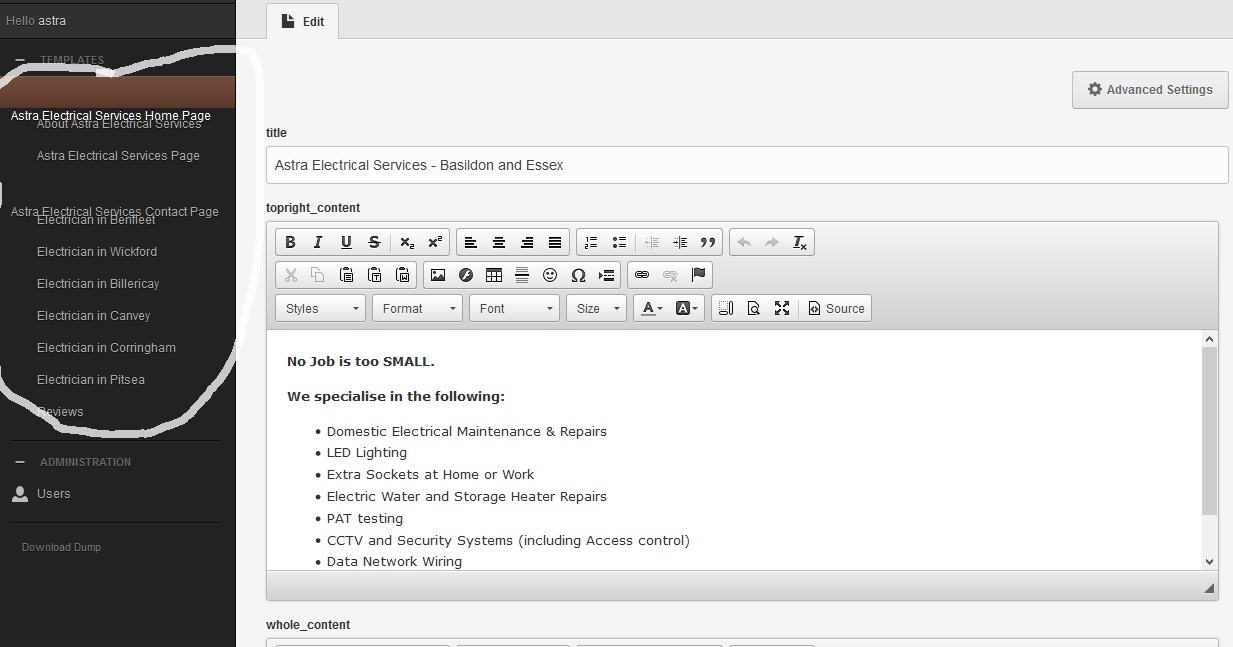
Task: Click the Copy icon
Action: coord(318,275)
